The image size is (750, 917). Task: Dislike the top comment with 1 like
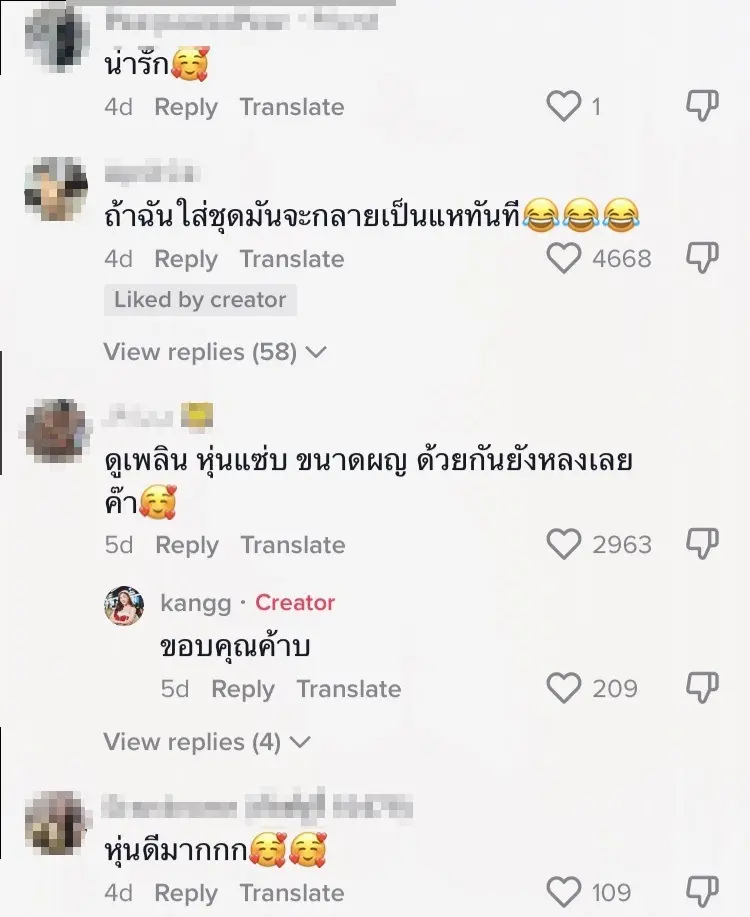pos(702,107)
